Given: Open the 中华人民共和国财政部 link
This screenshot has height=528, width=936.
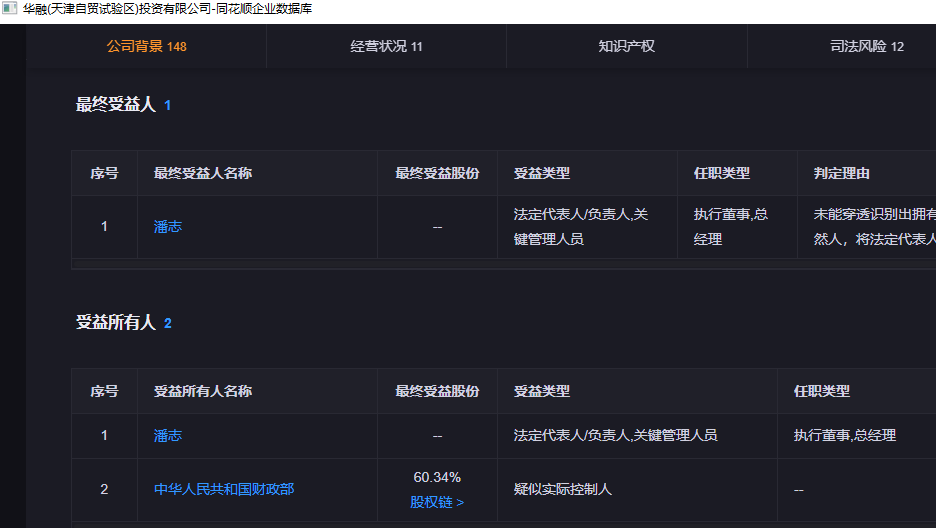Looking at the screenshot, I should pos(224,489).
